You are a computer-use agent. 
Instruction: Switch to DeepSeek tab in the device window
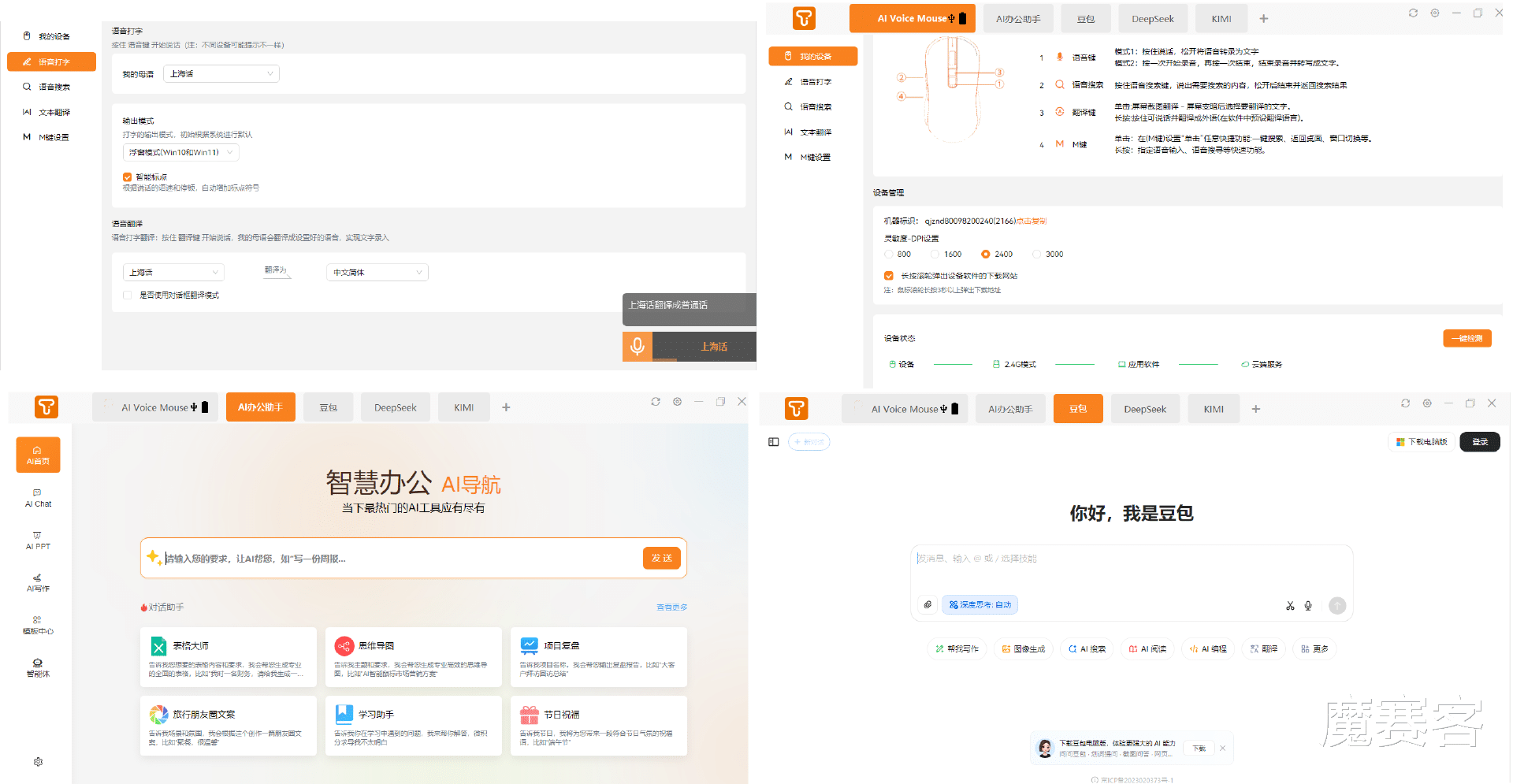(1152, 19)
